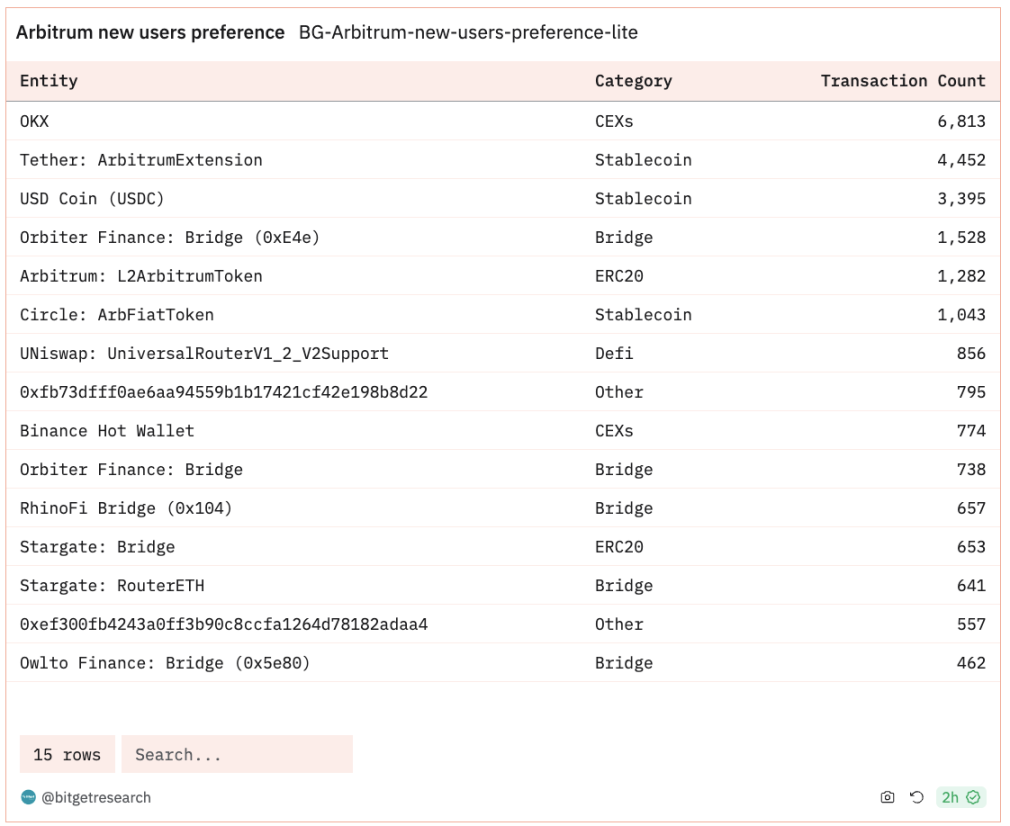Click the Stablecoin category in Tether row

pyautogui.click(x=643, y=160)
